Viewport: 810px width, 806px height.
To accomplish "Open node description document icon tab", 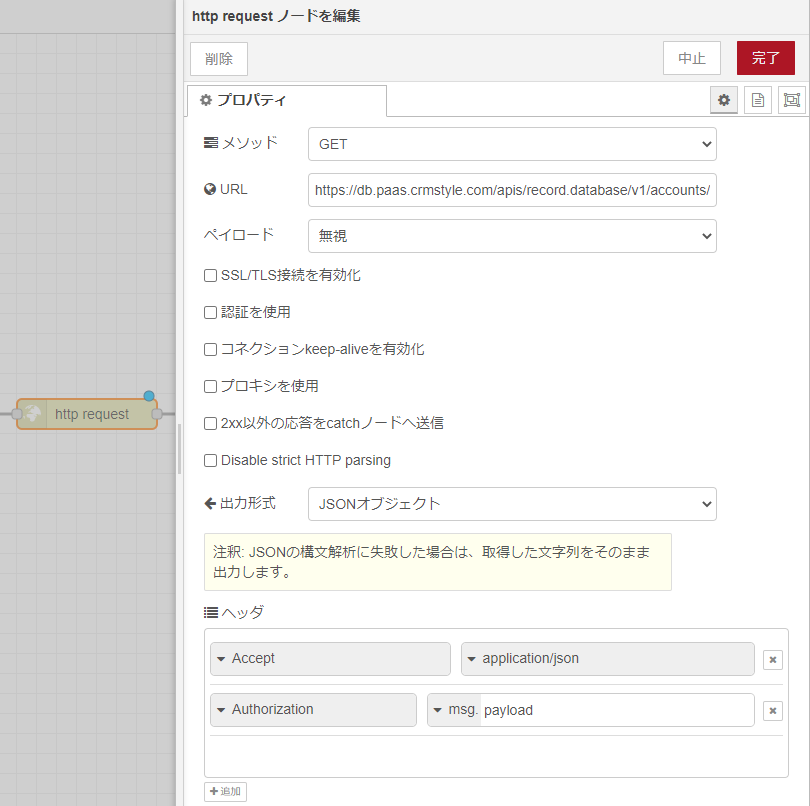I will coord(758,100).
